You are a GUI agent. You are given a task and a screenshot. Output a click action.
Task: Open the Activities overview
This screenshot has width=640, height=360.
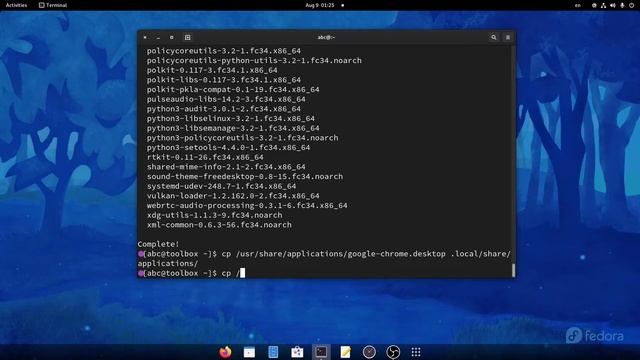click(16, 5)
